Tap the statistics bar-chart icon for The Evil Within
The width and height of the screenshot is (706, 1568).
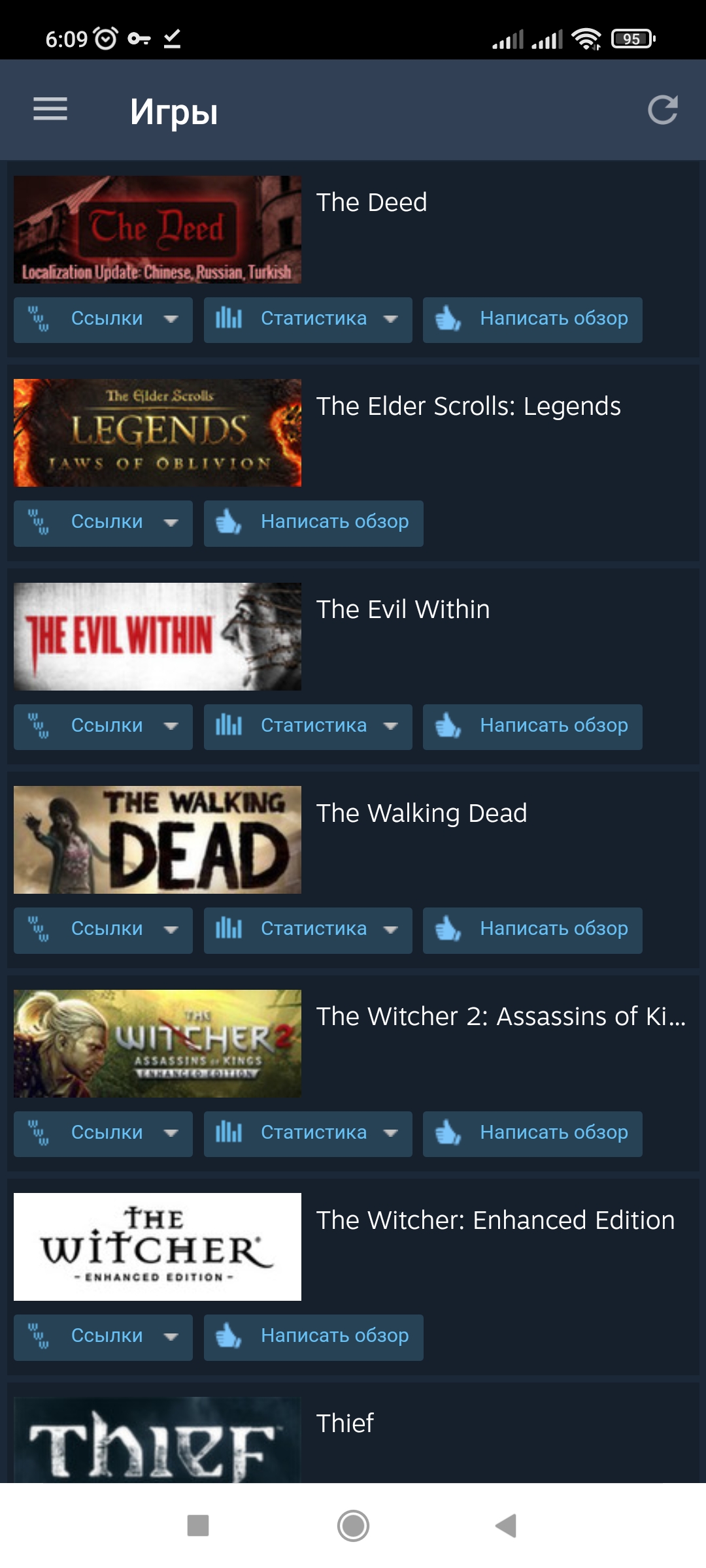tap(229, 726)
